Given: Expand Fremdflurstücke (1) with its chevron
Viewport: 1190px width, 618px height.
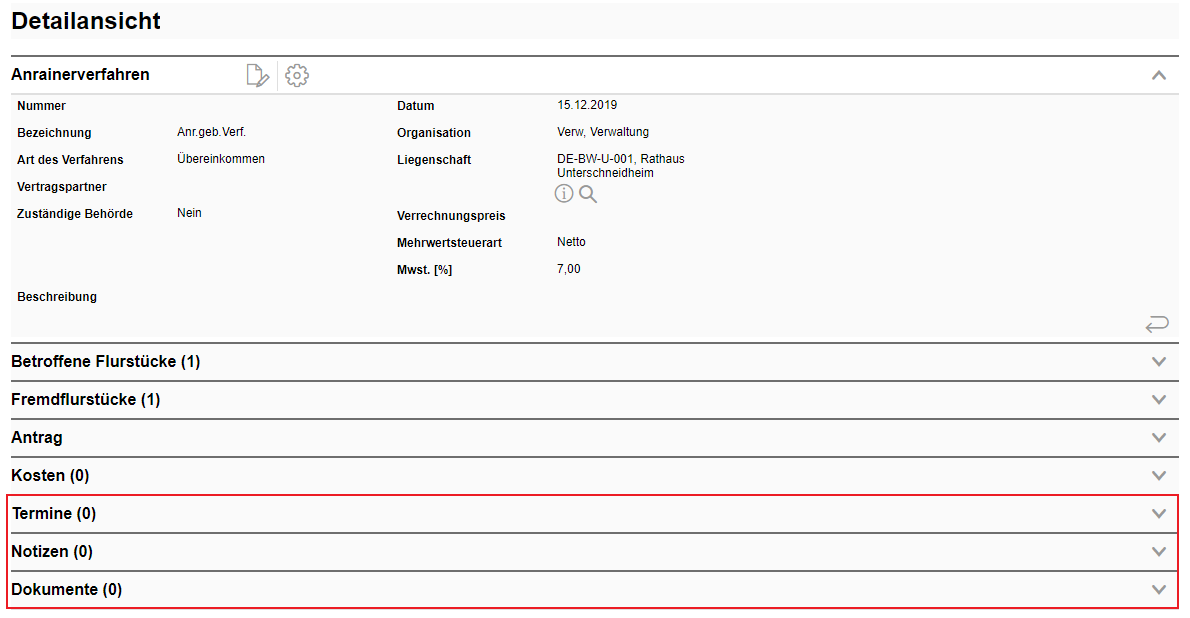Looking at the screenshot, I should click(1159, 400).
